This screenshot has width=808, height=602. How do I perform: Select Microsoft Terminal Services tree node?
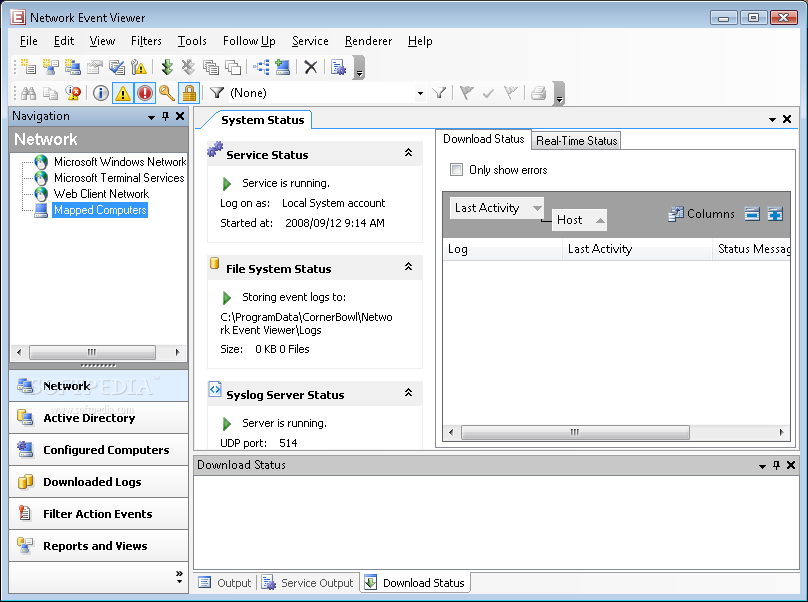click(x=119, y=178)
